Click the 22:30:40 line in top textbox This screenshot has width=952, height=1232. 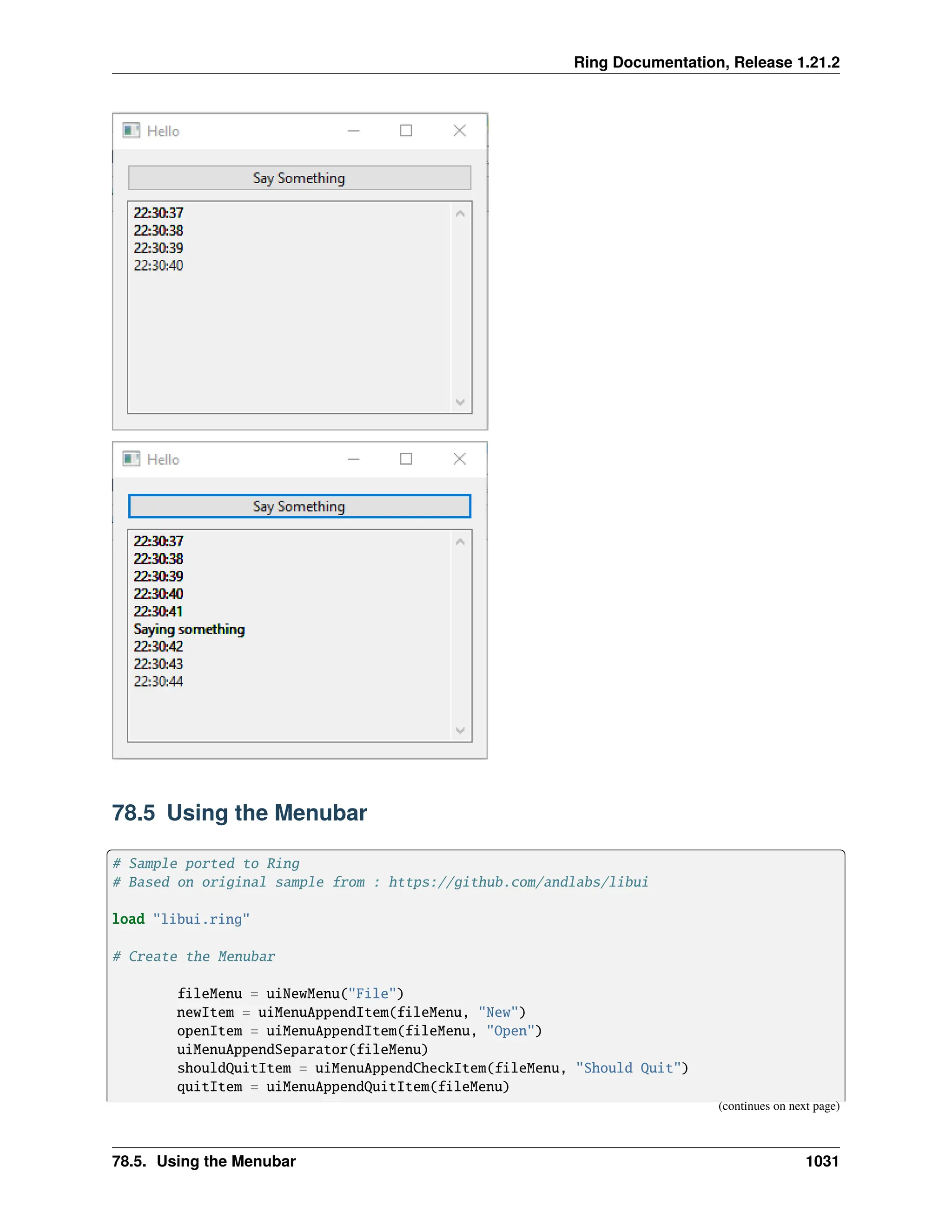(159, 265)
